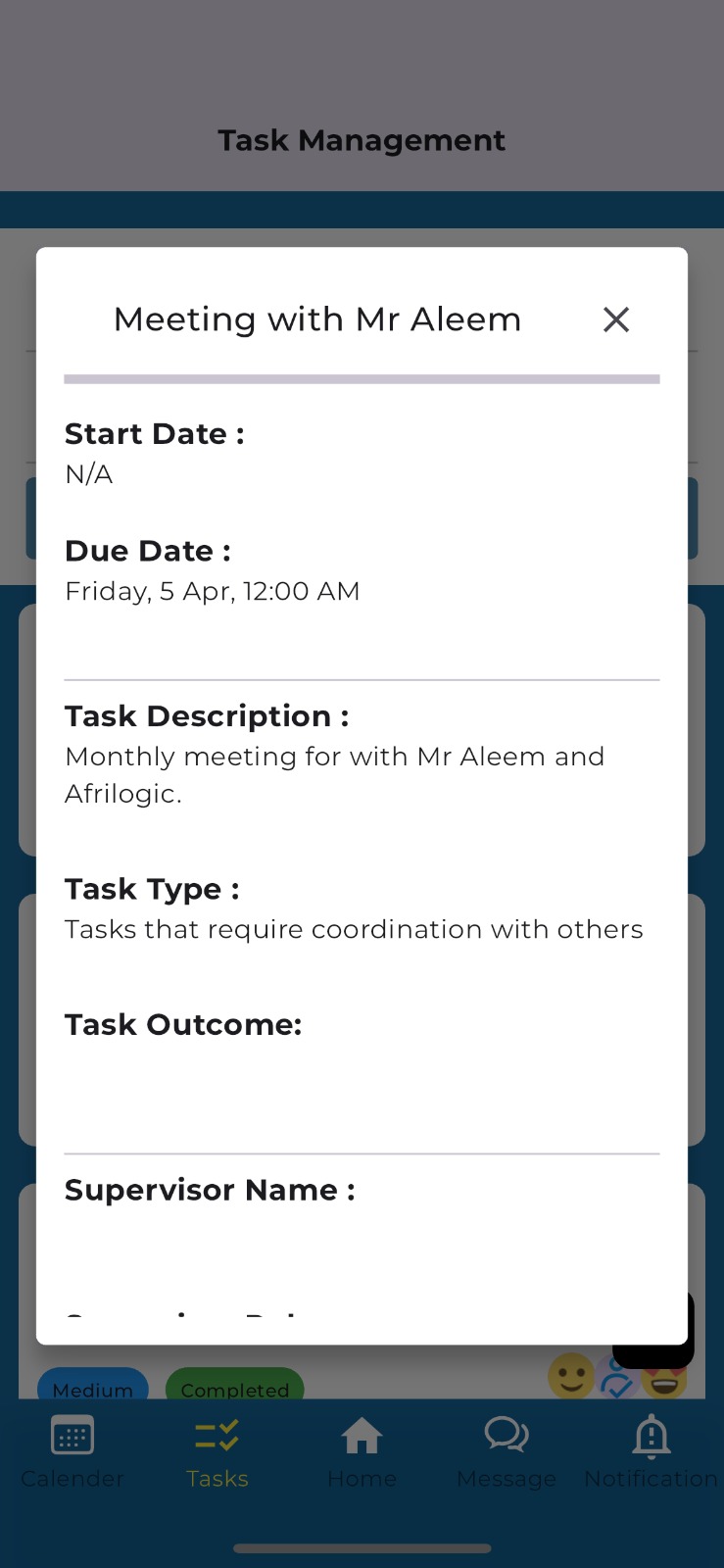Select the smiling face emoji reaction

(571, 1376)
